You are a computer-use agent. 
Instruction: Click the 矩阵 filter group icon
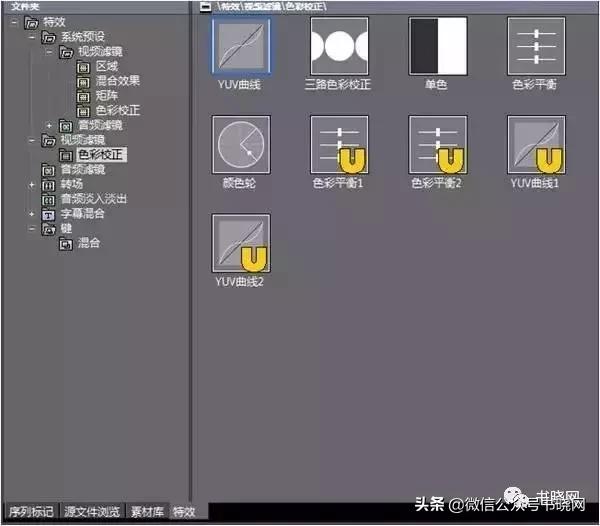tap(83, 96)
